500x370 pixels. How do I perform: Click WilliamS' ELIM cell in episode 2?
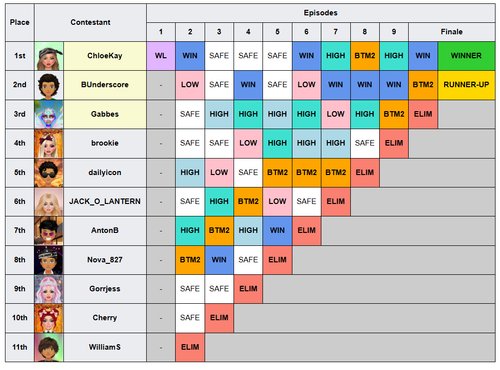190,347
